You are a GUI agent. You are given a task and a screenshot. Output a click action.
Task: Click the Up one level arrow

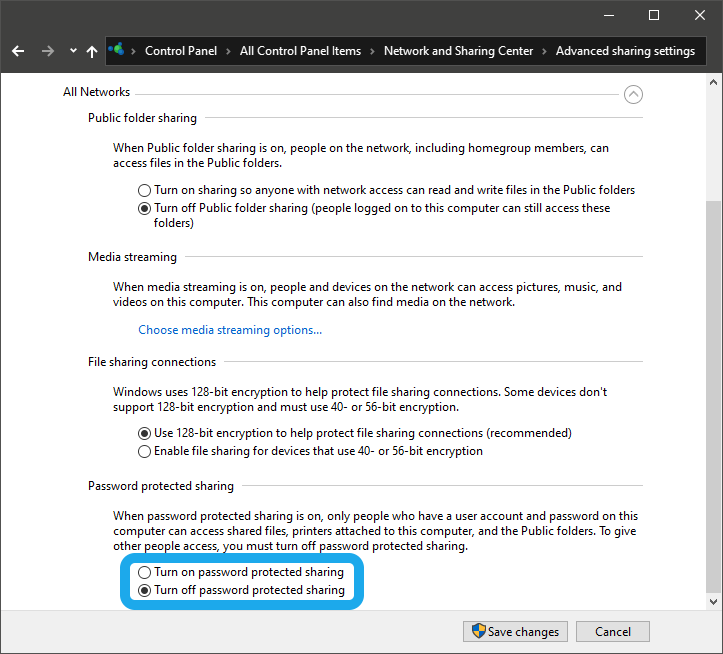tap(92, 51)
